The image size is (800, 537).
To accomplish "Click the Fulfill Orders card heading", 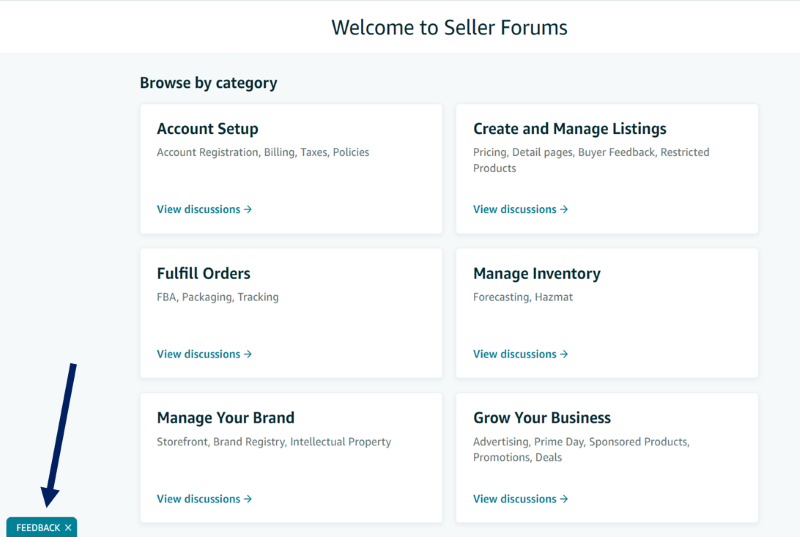I will (204, 273).
